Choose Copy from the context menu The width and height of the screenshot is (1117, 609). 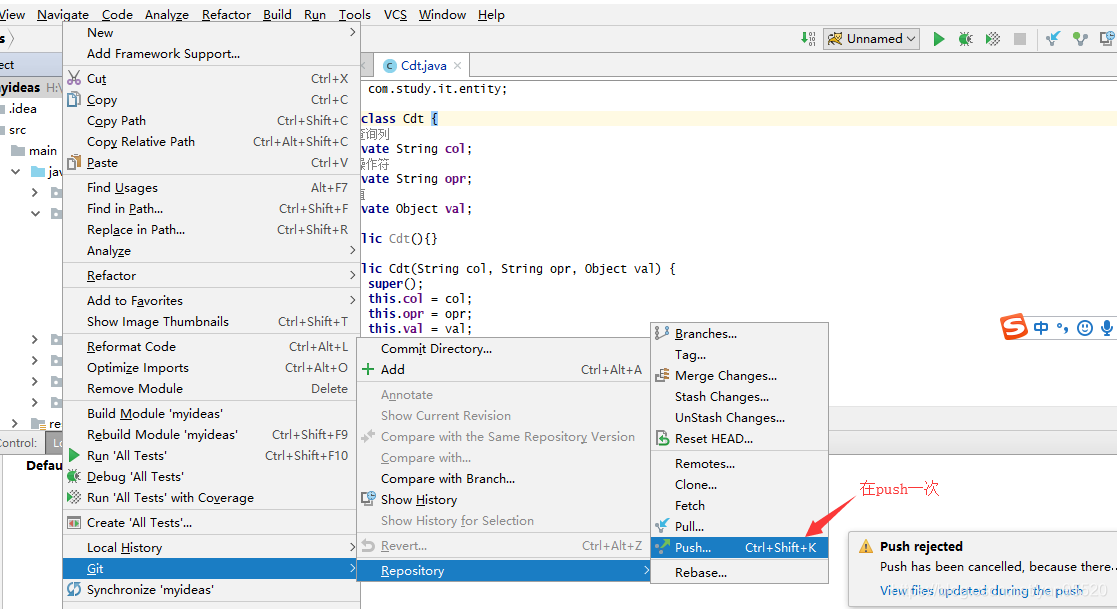(211, 100)
